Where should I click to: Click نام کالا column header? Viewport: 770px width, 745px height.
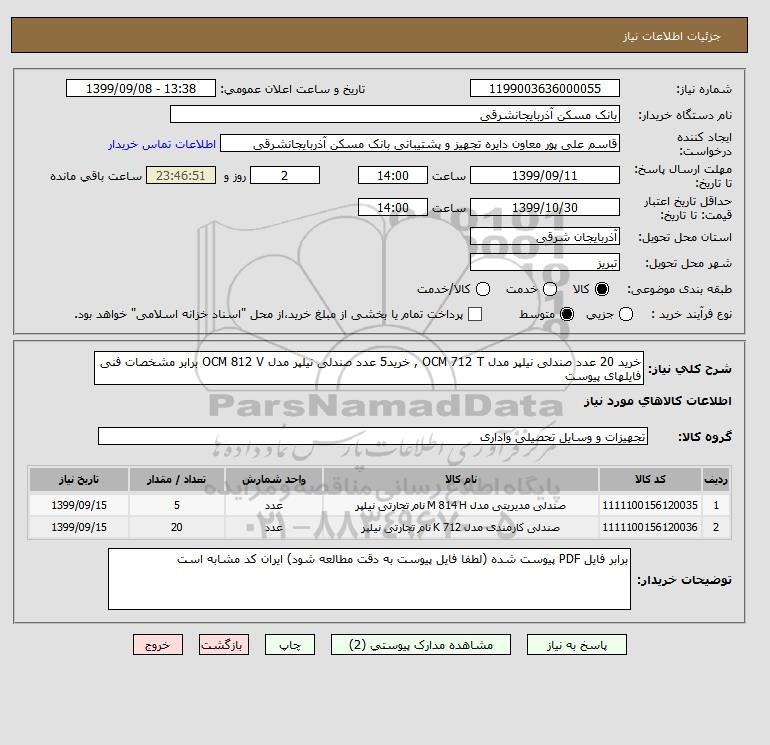coord(461,479)
